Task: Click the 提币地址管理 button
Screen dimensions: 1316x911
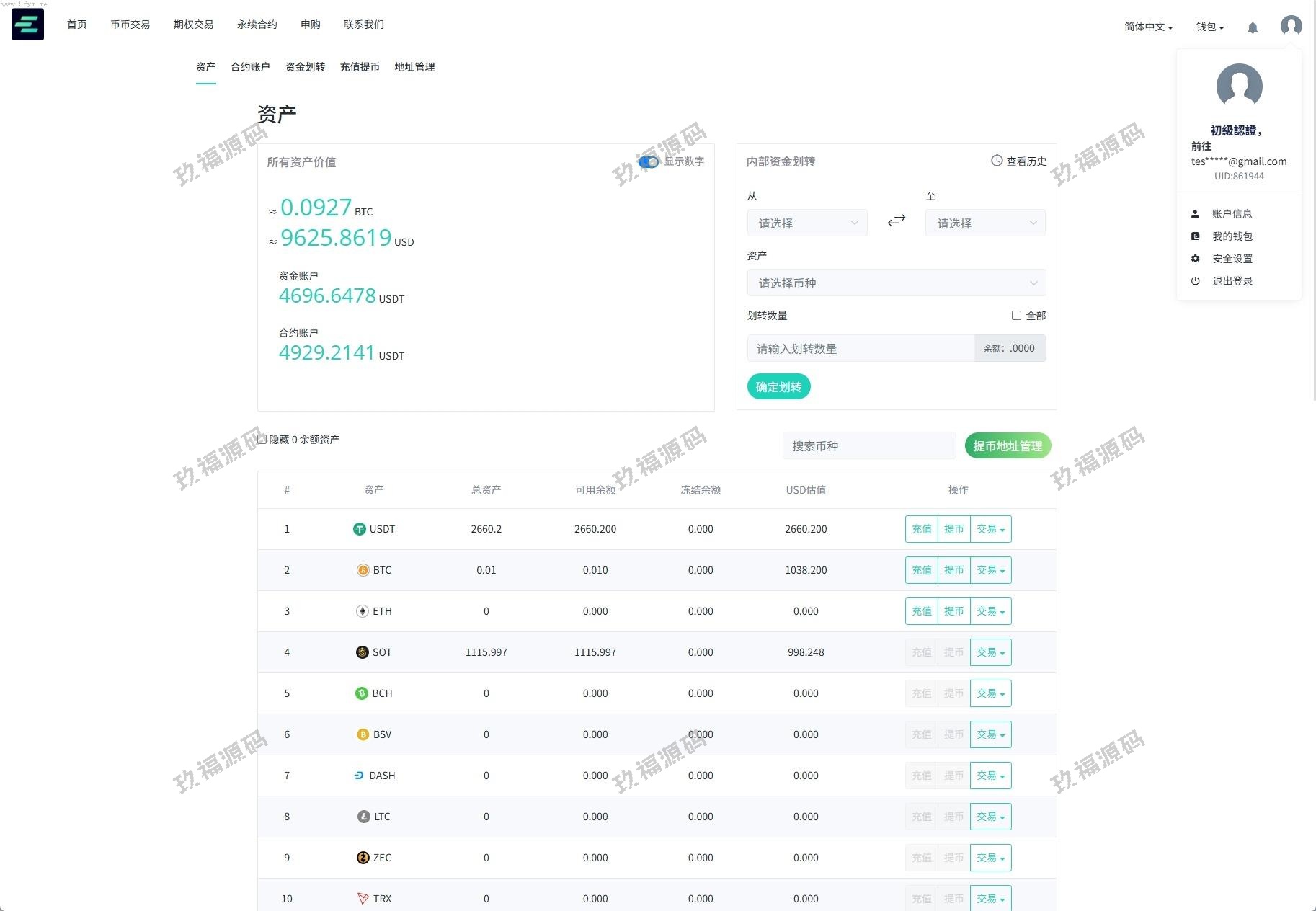Action: point(1008,446)
